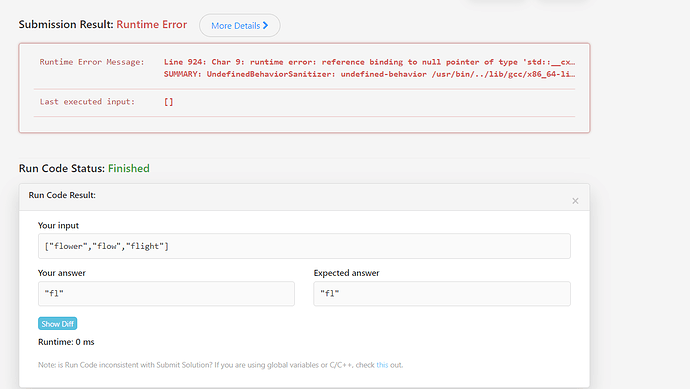
Task: Click the chevron arrow beside More Details
Action: [x=265, y=26]
